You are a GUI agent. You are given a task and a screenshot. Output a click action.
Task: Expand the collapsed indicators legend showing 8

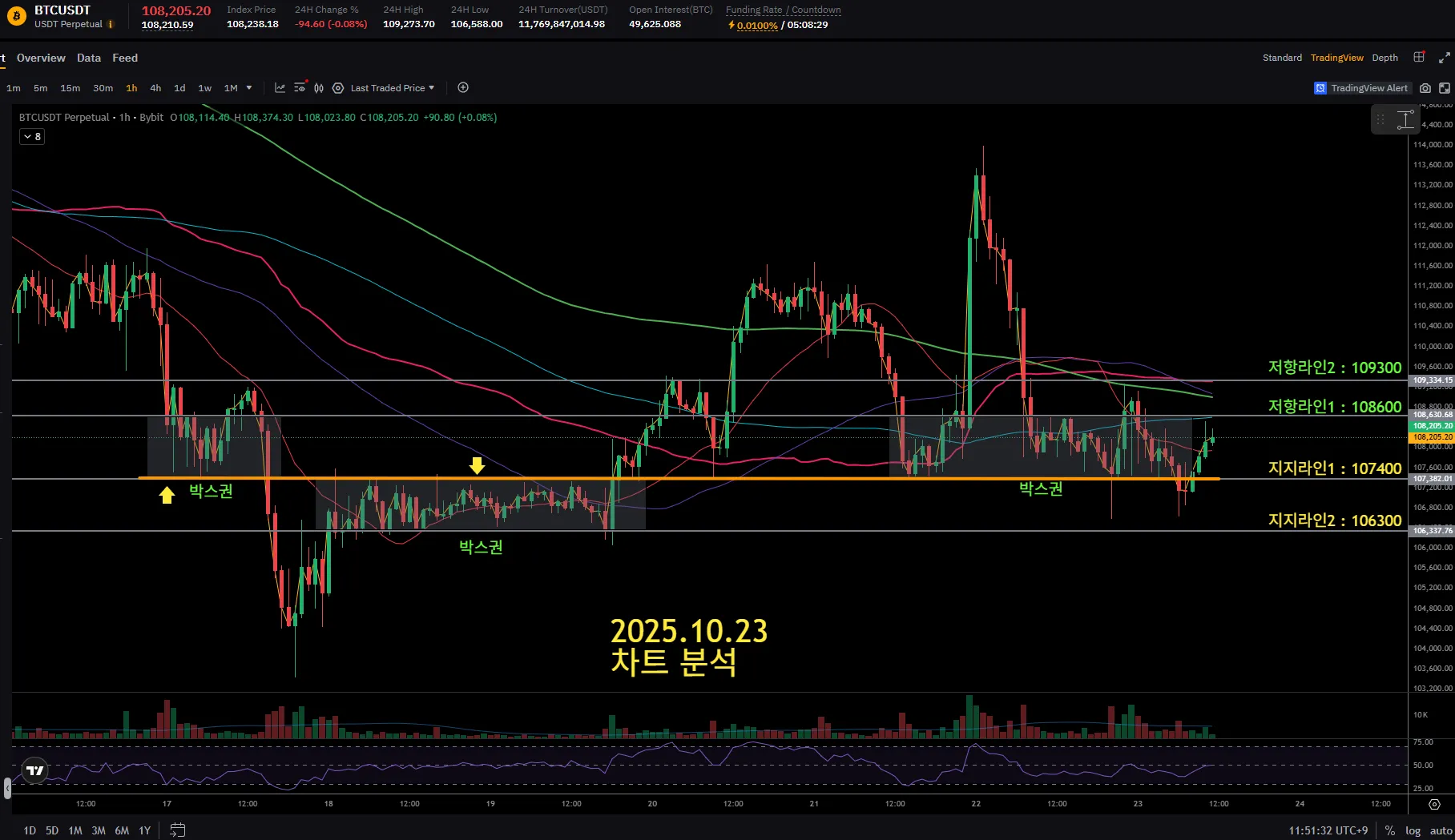click(x=32, y=137)
